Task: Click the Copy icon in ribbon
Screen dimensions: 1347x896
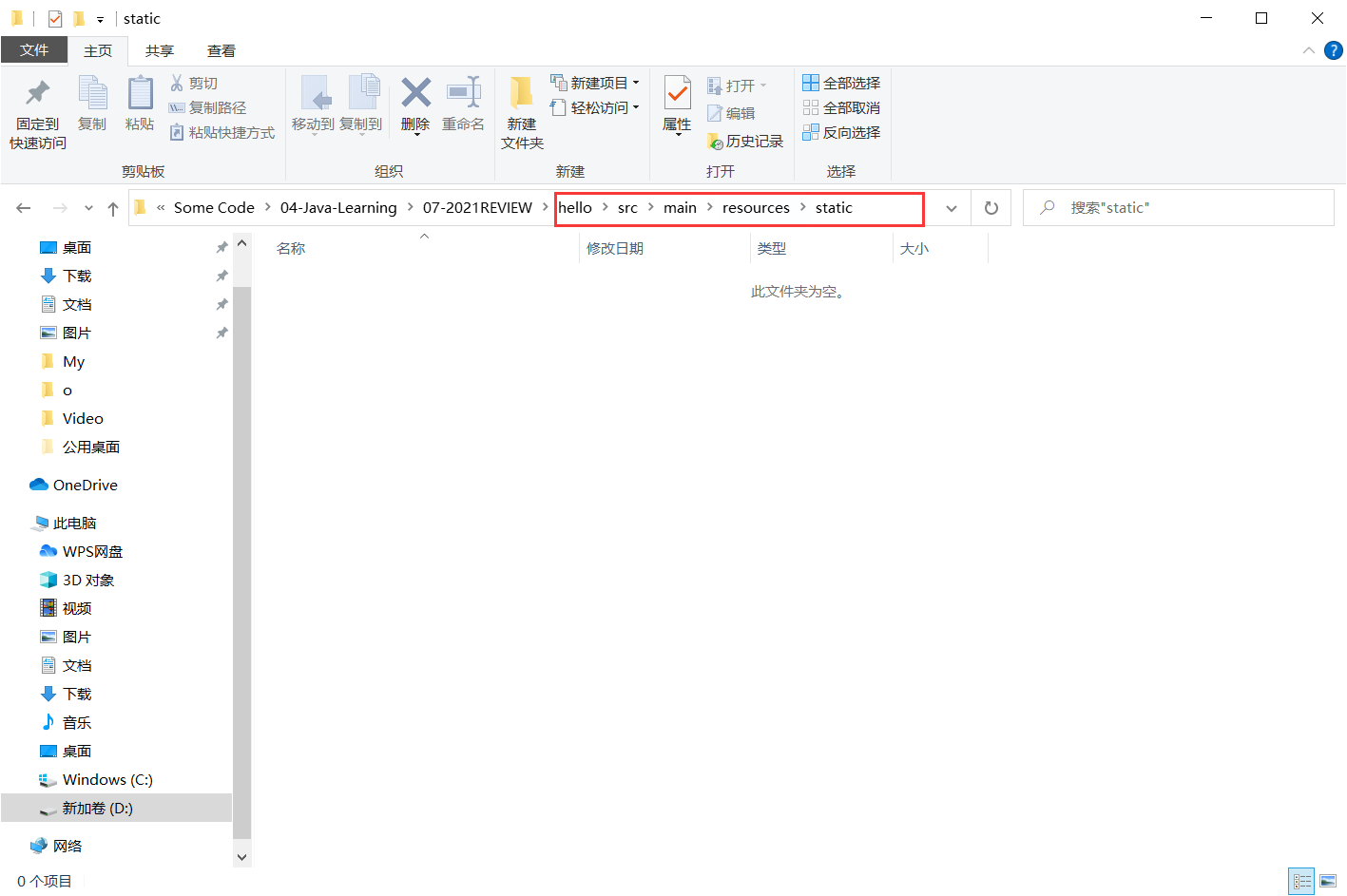Action: [x=92, y=93]
